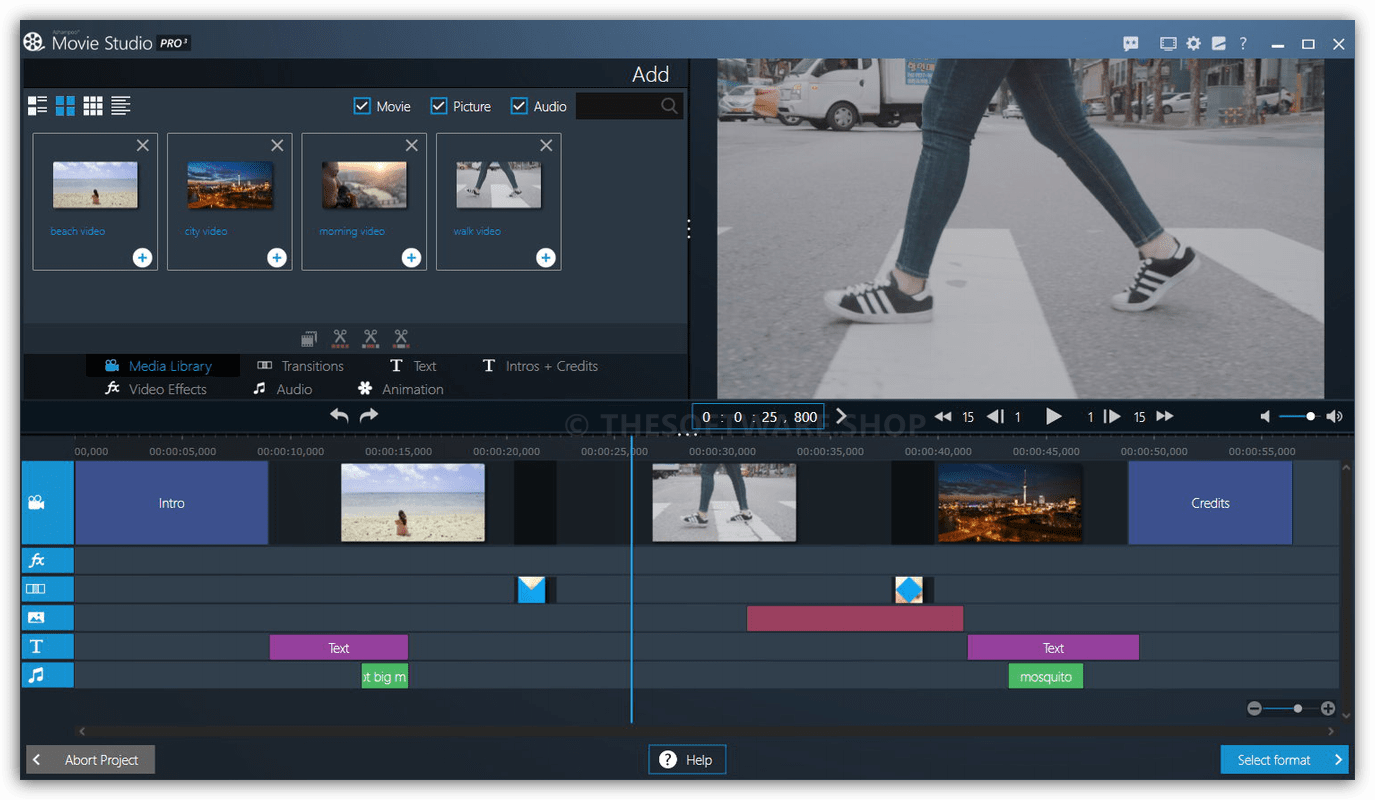
Task: Uncheck the Movie filter checkbox
Action: coord(361,105)
